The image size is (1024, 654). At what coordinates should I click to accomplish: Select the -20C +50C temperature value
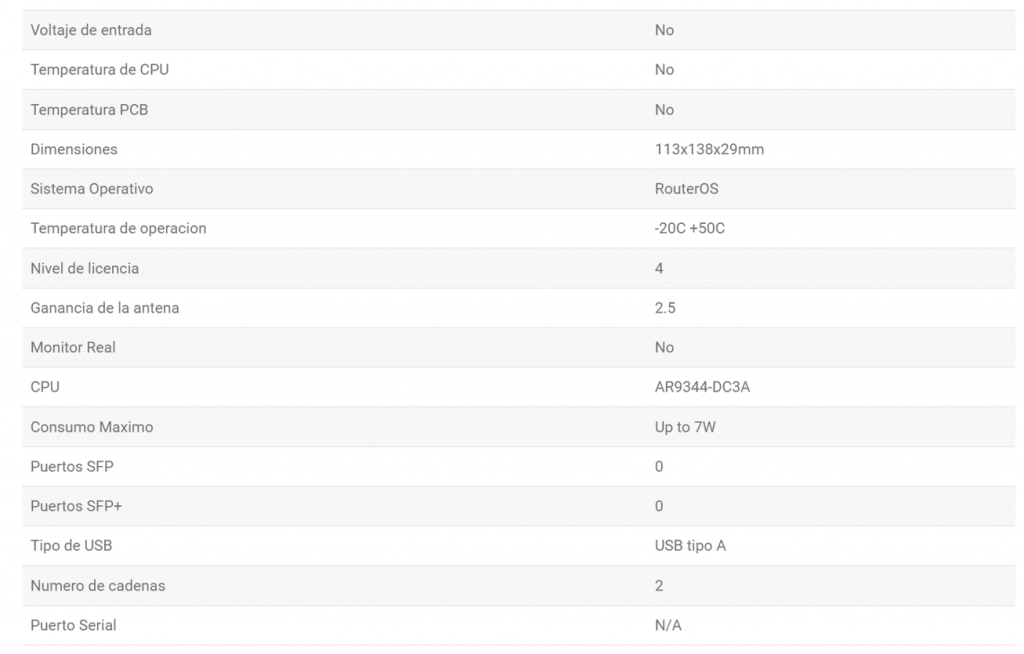pos(689,228)
